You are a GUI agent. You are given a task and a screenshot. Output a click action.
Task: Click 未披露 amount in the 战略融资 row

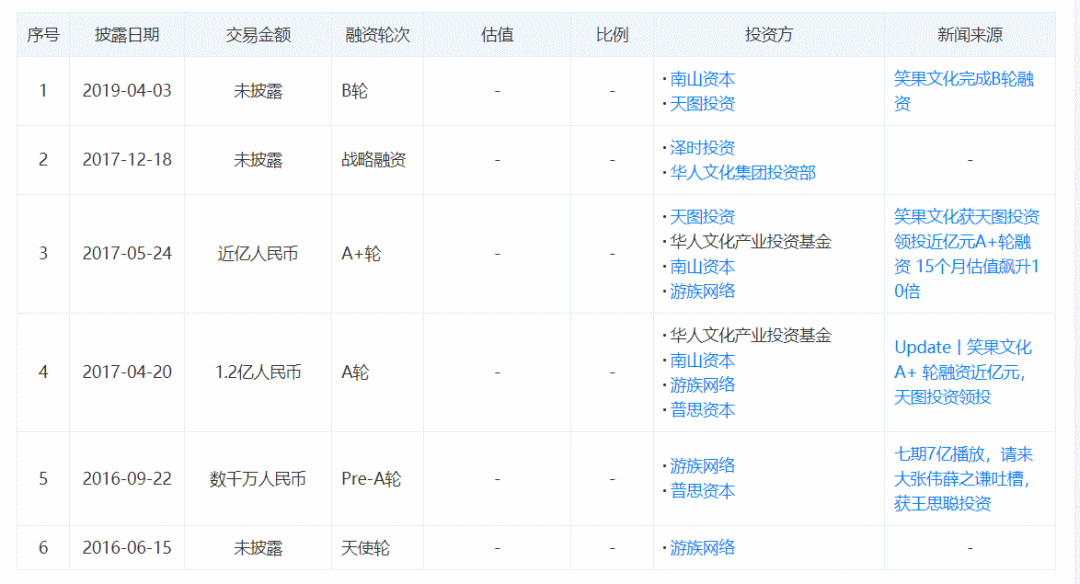258,160
